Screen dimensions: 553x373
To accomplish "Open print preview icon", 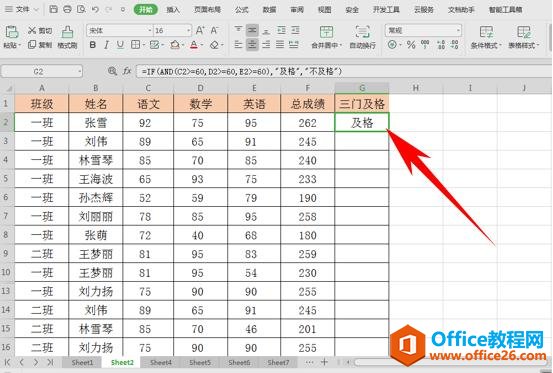I will click(x=81, y=9).
